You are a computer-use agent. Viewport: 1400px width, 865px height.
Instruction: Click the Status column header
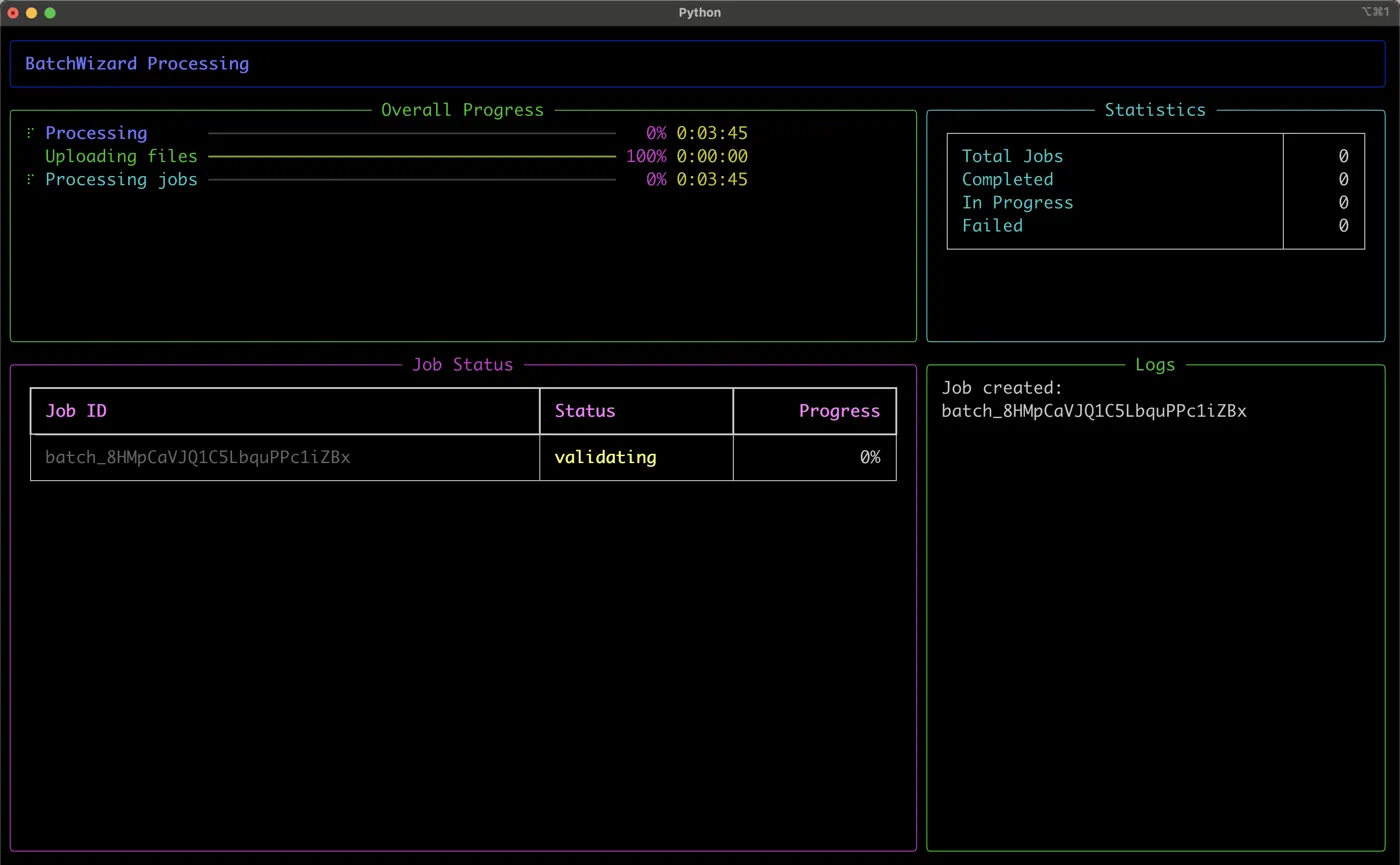click(x=585, y=411)
